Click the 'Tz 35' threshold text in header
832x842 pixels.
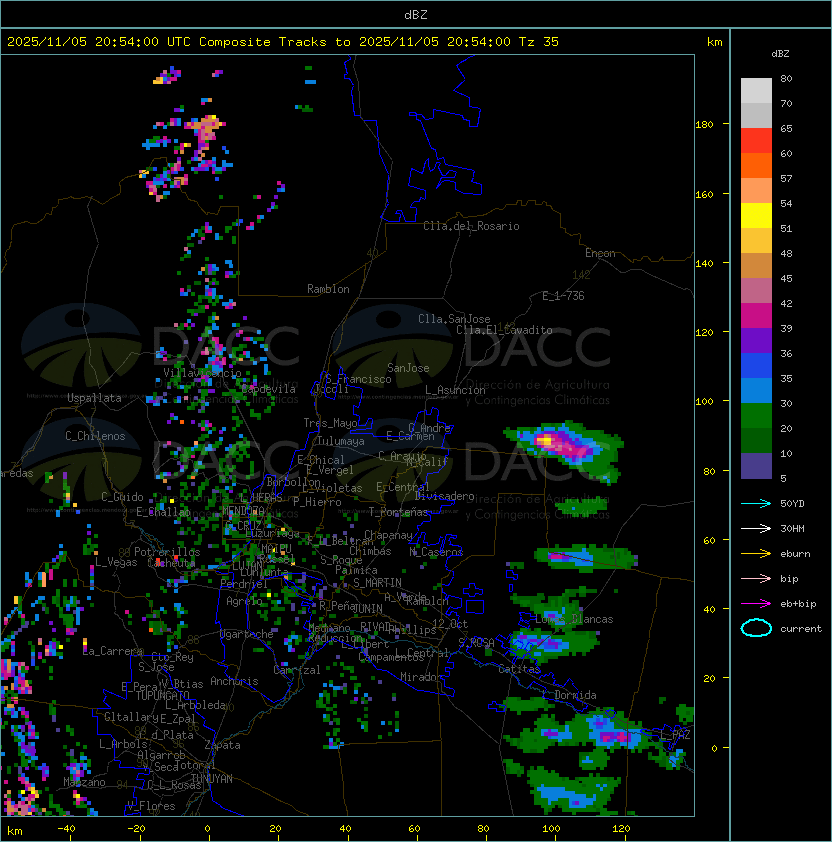[539, 42]
